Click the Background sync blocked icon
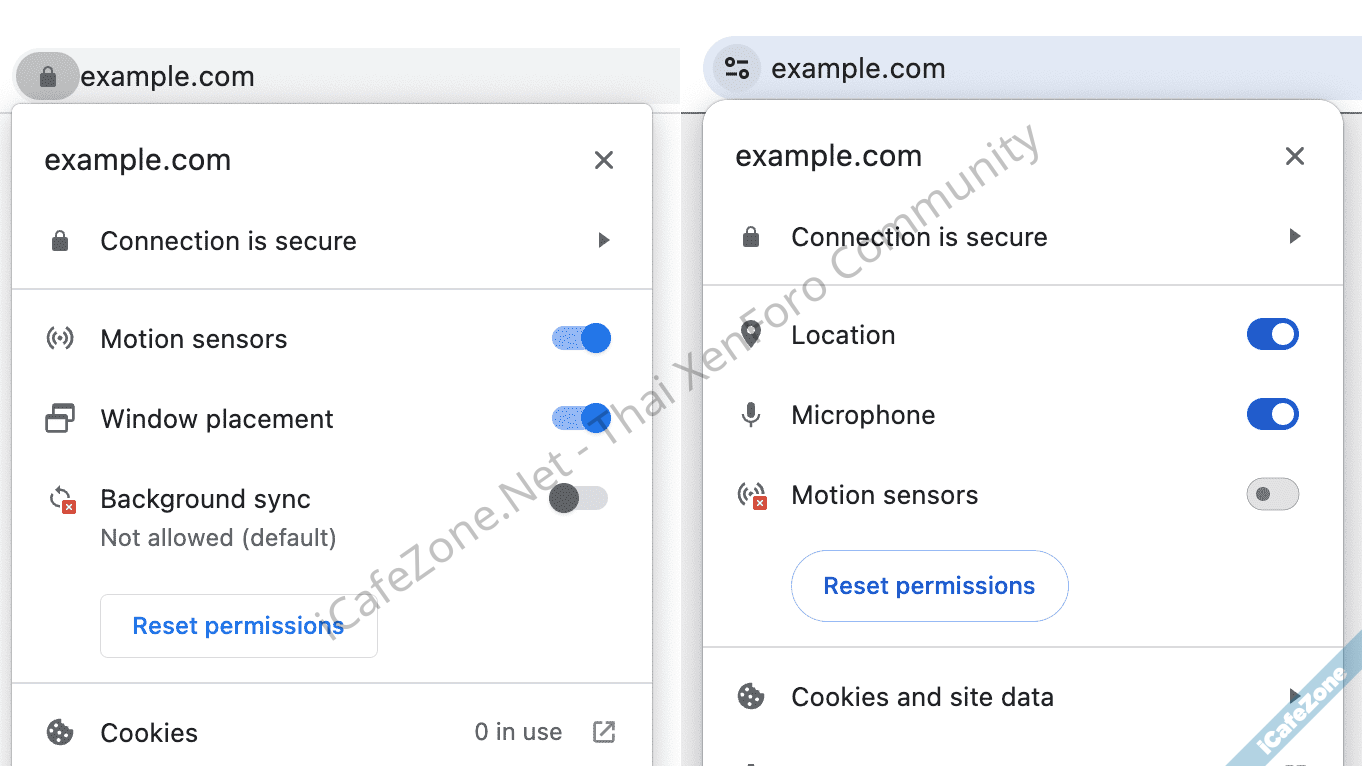This screenshot has height=766, width=1362. (x=62, y=499)
